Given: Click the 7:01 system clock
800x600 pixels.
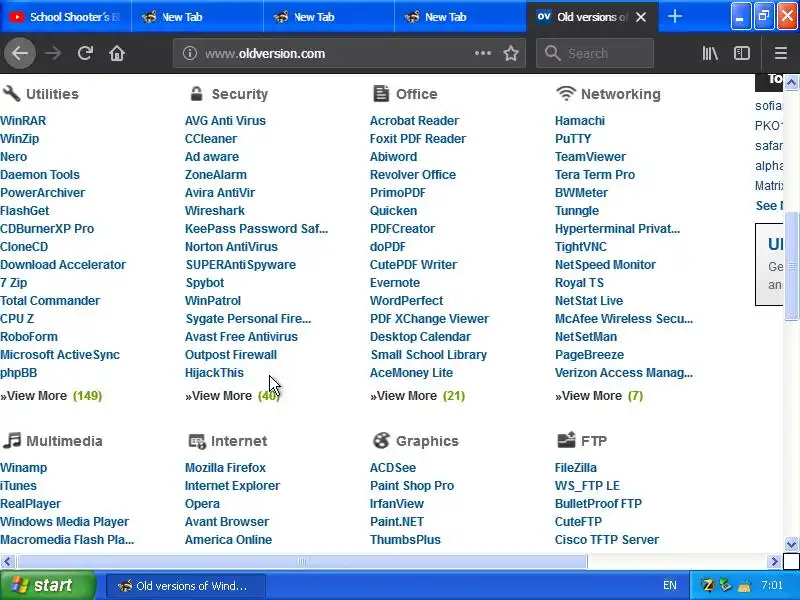Looking at the screenshot, I should (771, 585).
